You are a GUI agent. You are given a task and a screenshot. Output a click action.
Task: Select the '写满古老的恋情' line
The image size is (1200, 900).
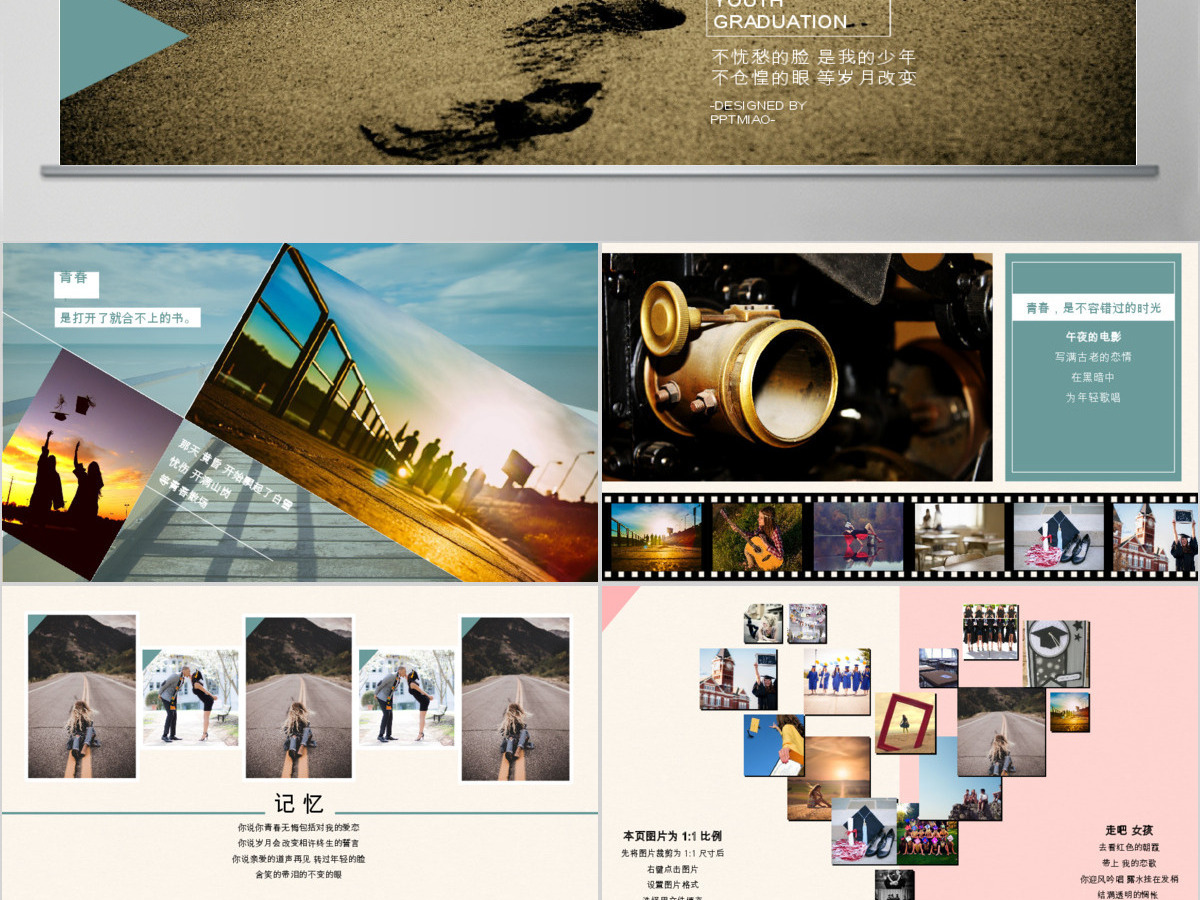click(x=1093, y=357)
